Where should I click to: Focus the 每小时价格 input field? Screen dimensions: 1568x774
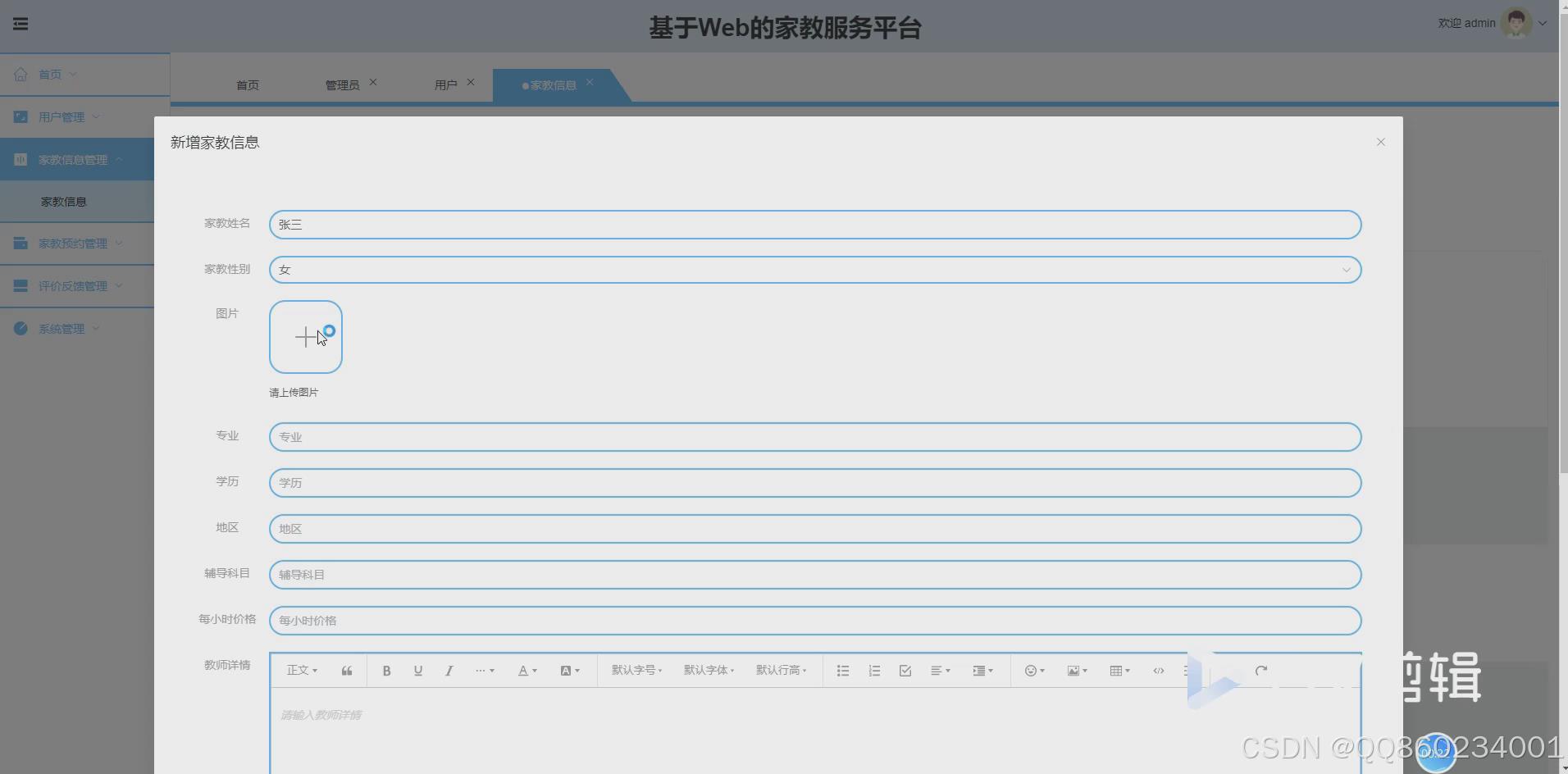pos(815,621)
